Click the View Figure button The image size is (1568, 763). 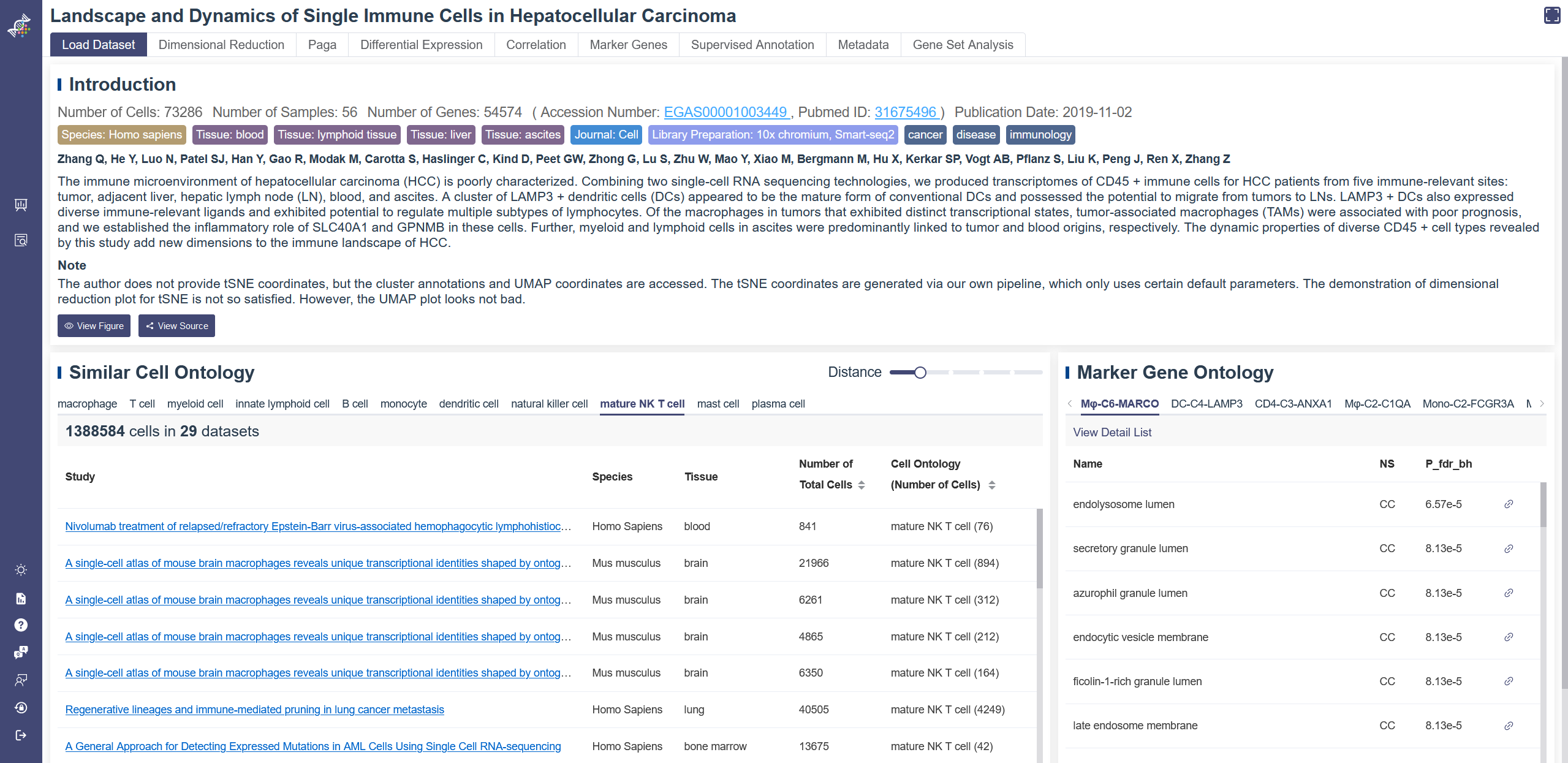pos(94,326)
